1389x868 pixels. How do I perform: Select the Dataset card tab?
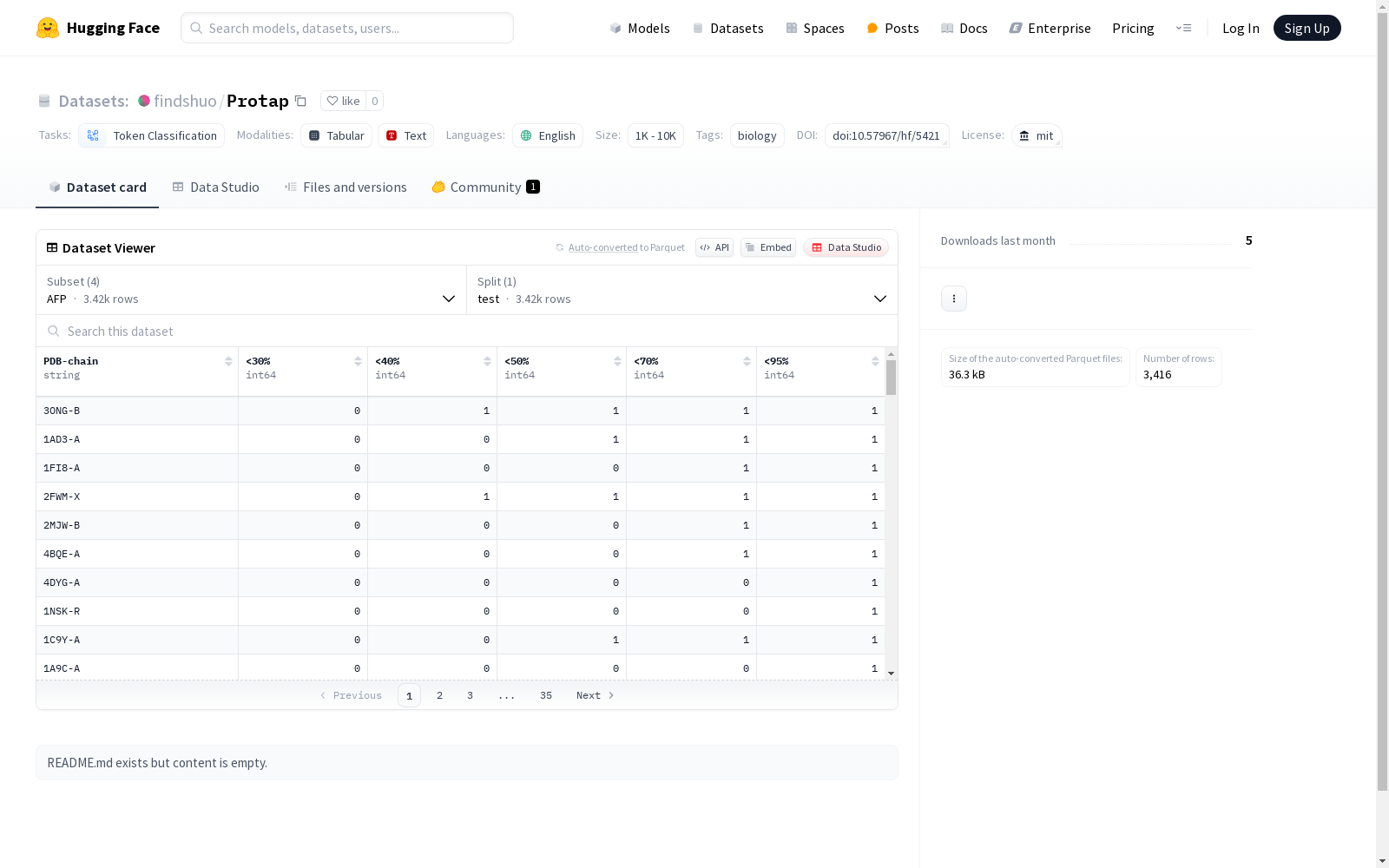[97, 187]
